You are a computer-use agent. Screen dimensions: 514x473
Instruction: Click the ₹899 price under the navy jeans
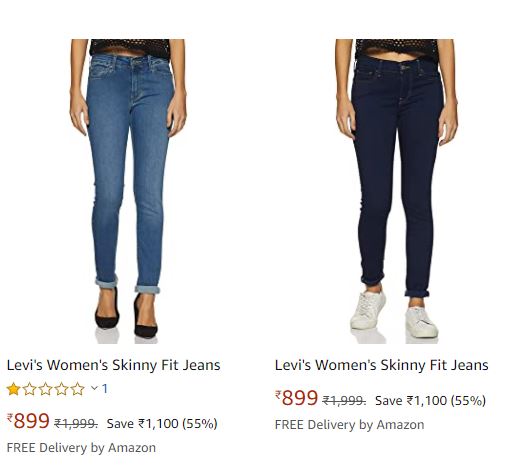297,398
